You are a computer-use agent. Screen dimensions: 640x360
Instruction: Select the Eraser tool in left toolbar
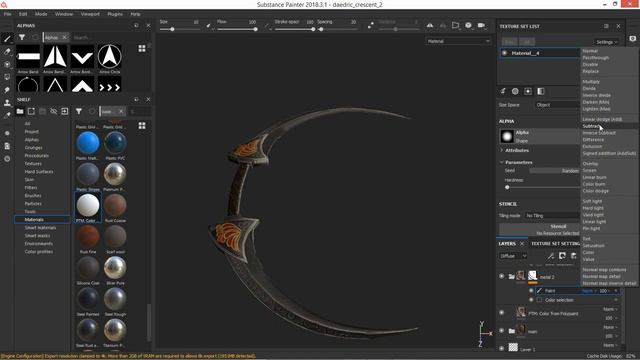tap(7, 51)
